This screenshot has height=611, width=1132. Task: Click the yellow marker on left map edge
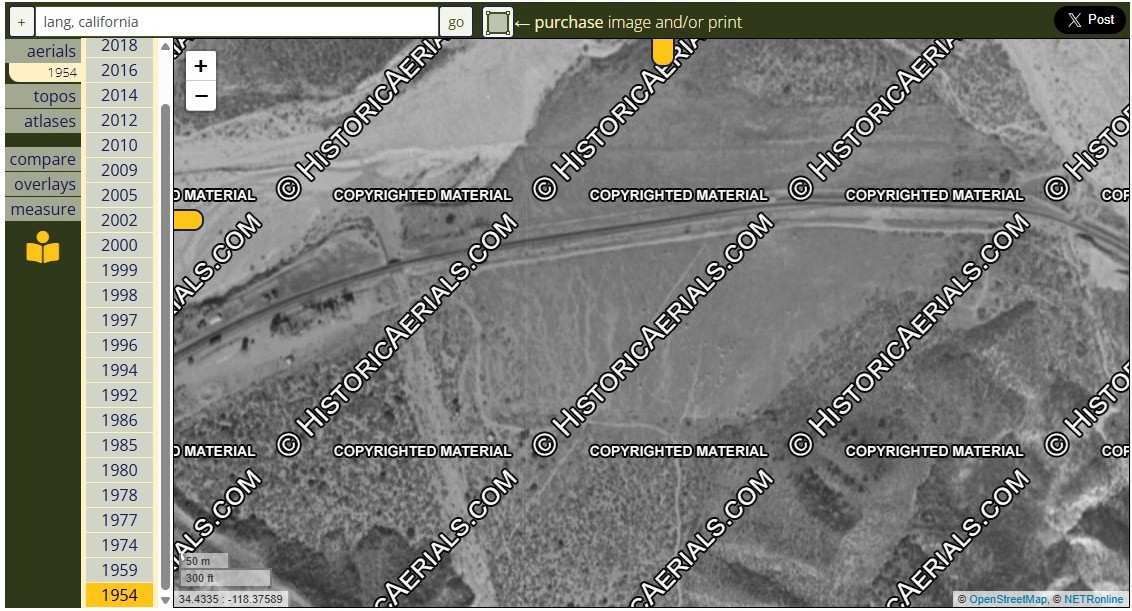coord(187,220)
